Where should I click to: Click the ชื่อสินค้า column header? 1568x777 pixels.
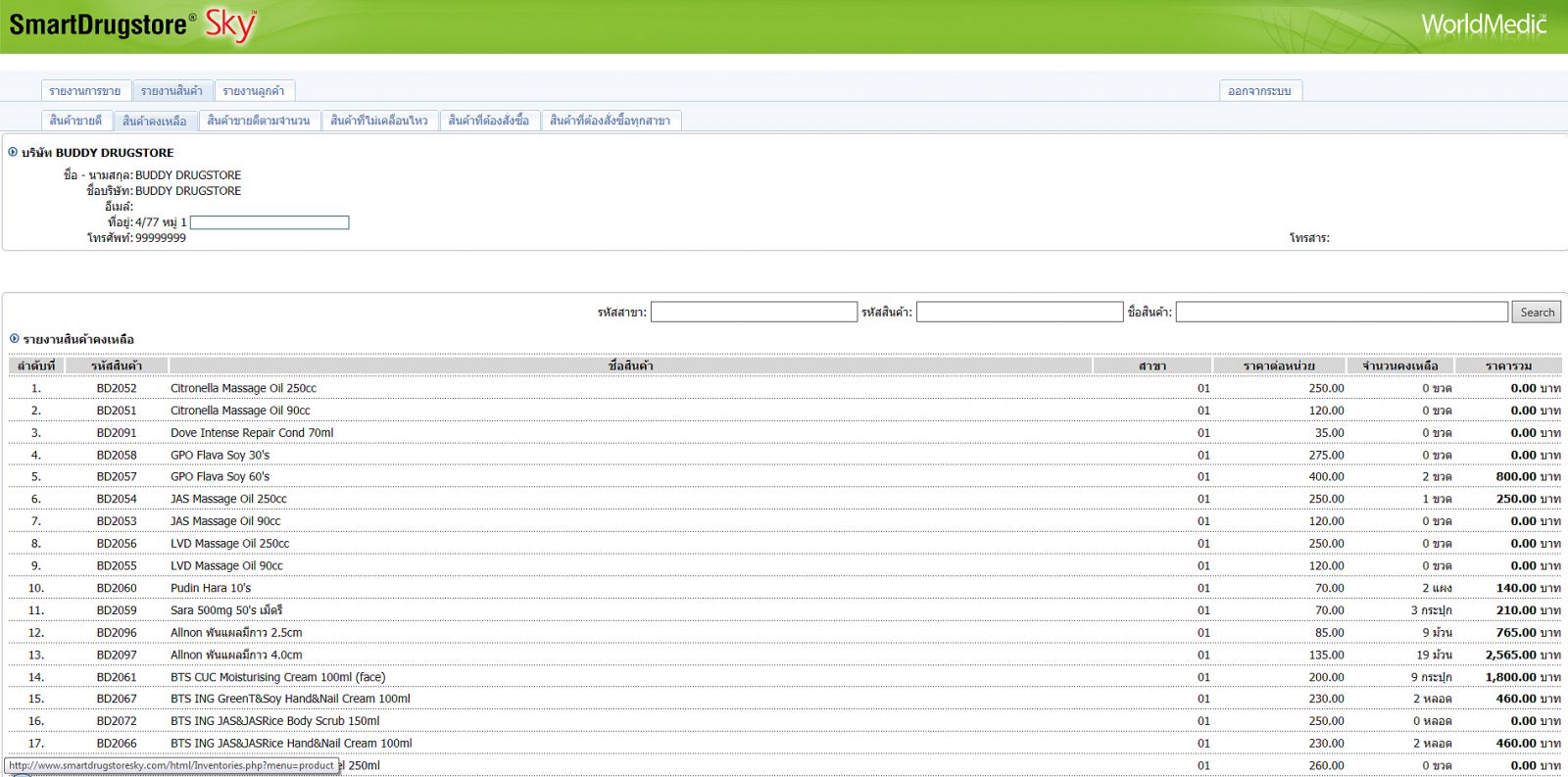pyautogui.click(x=630, y=365)
